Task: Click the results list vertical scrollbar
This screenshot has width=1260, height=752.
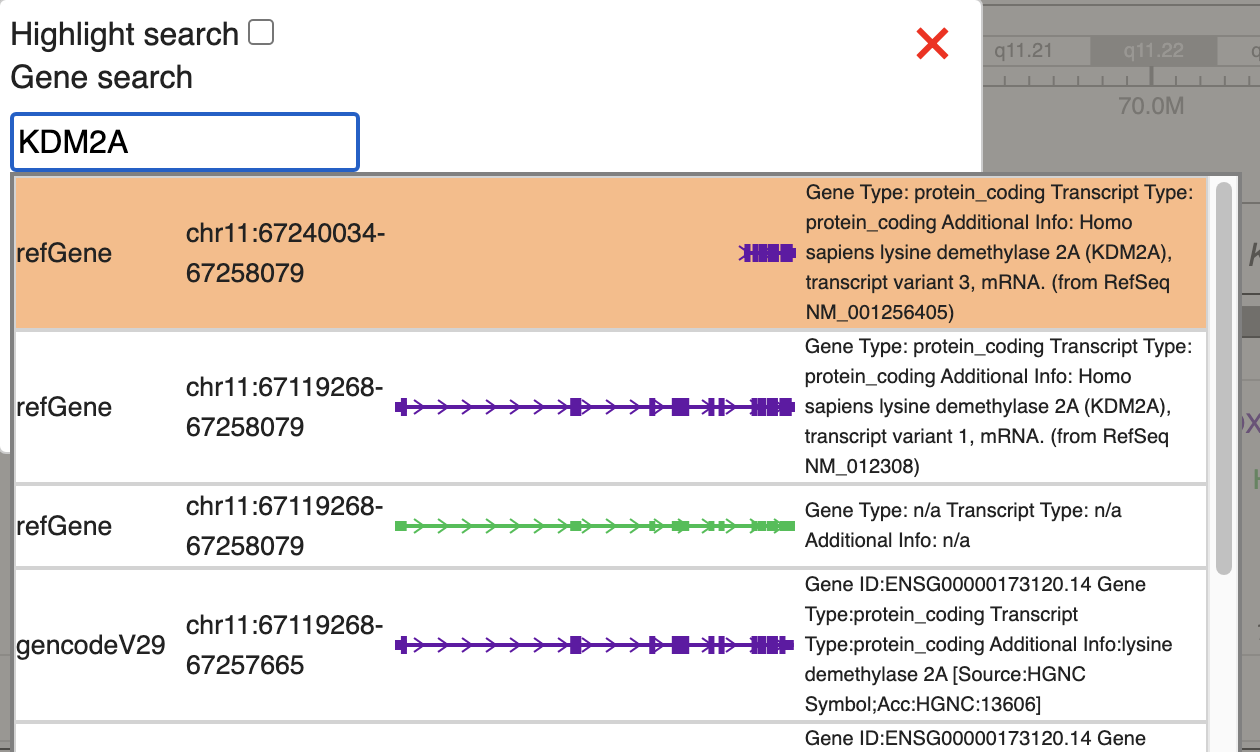Action: coord(1223,380)
